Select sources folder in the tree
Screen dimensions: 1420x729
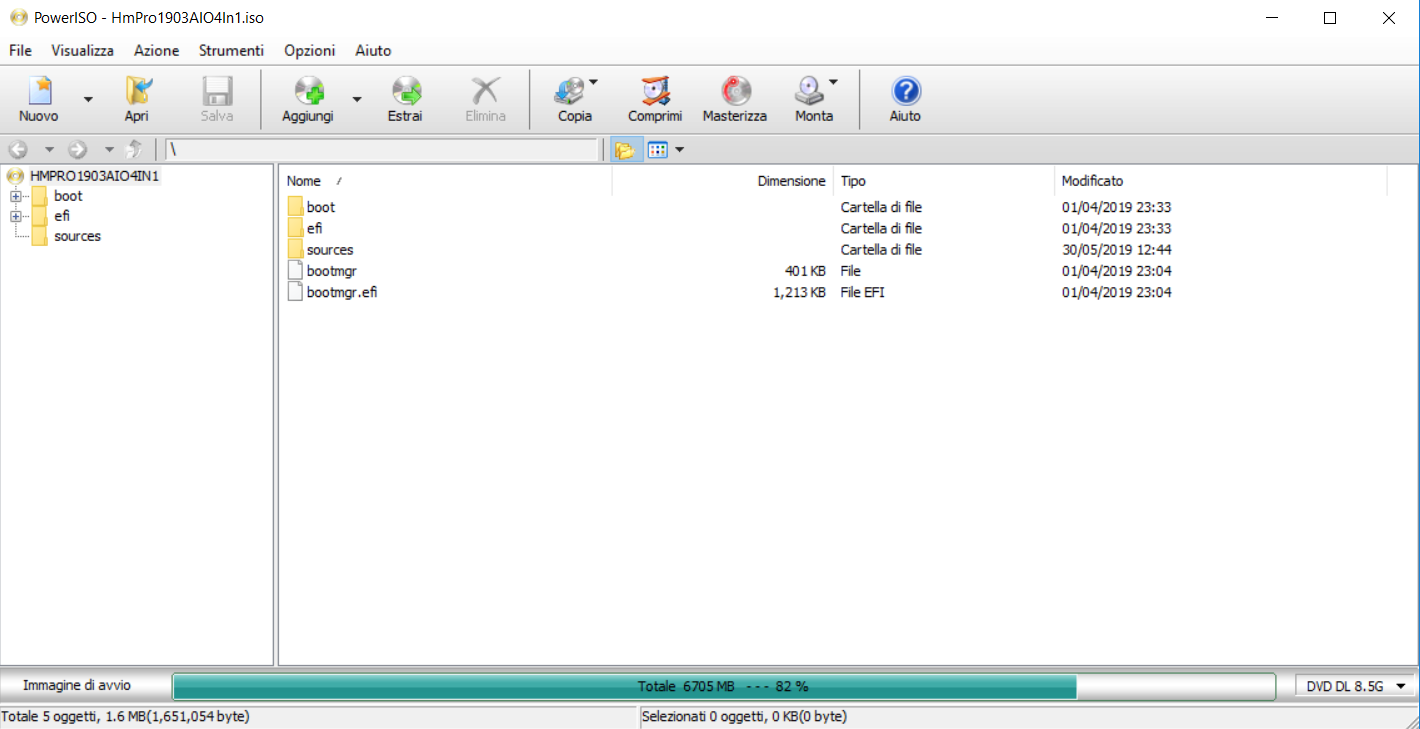click(x=77, y=236)
